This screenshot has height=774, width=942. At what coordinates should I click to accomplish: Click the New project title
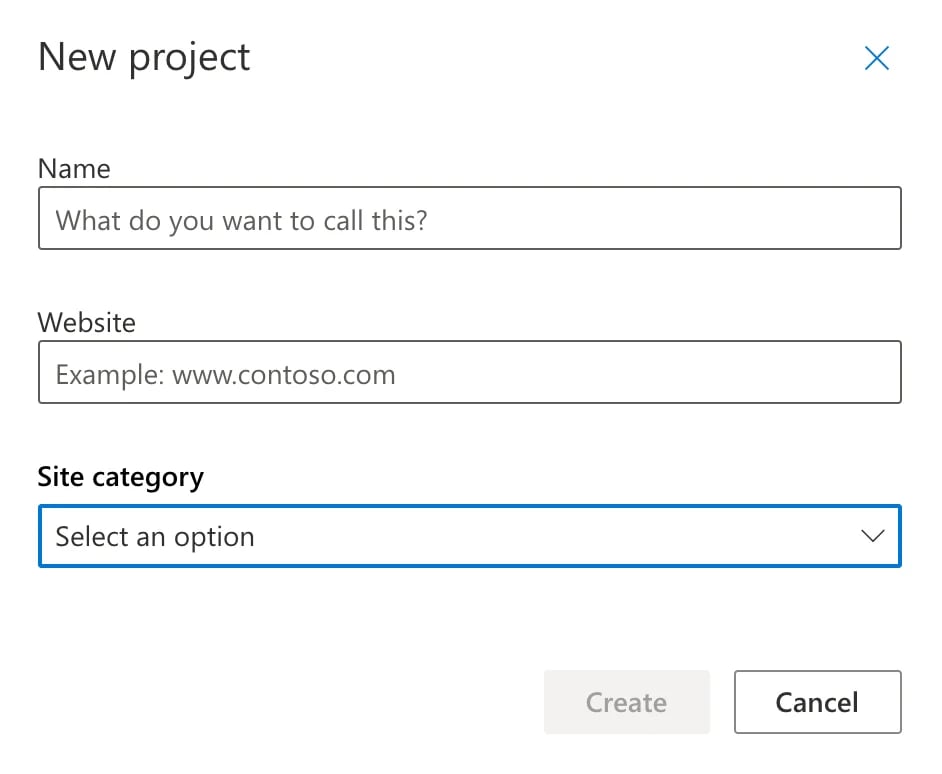click(143, 58)
